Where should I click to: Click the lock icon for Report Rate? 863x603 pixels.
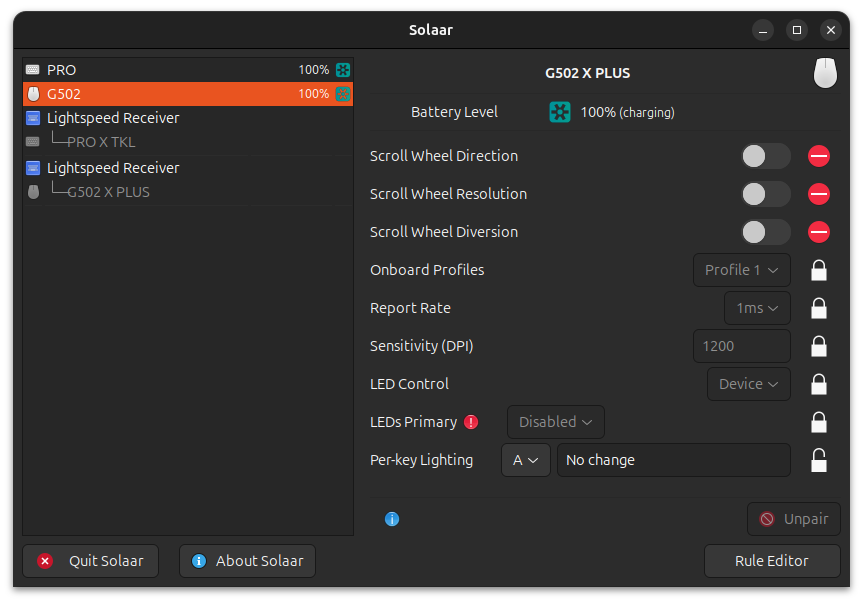(x=819, y=308)
